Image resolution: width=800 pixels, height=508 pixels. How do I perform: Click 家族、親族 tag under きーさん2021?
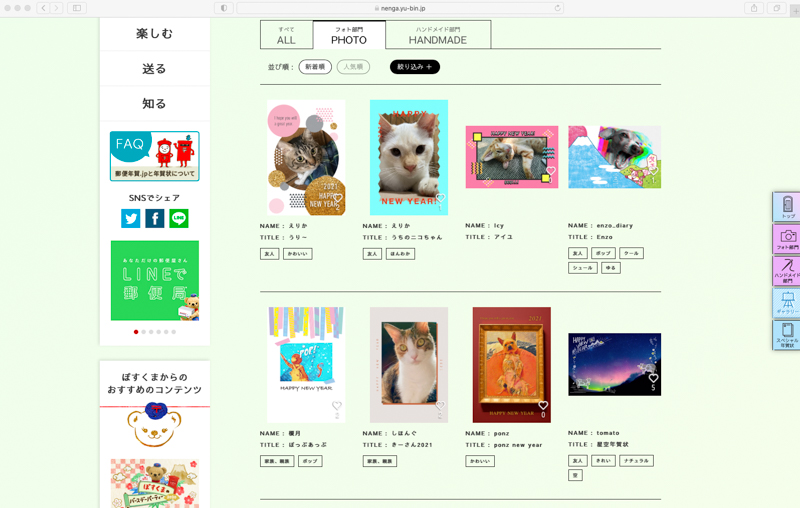380,461
